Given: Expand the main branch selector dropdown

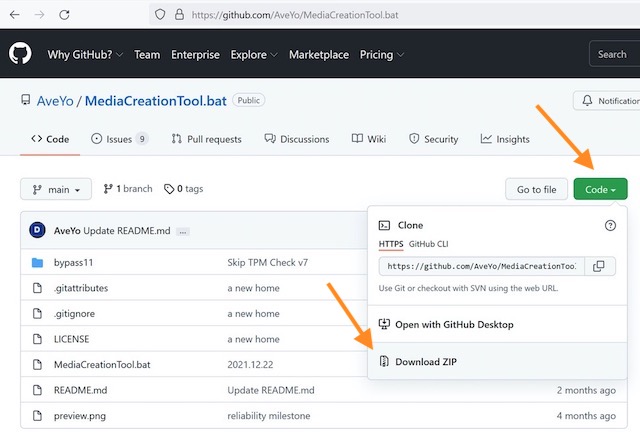Looking at the screenshot, I should click(x=56, y=189).
